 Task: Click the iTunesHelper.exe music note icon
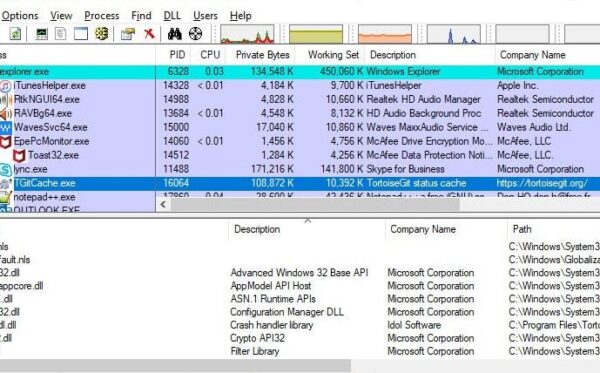(x=5, y=86)
